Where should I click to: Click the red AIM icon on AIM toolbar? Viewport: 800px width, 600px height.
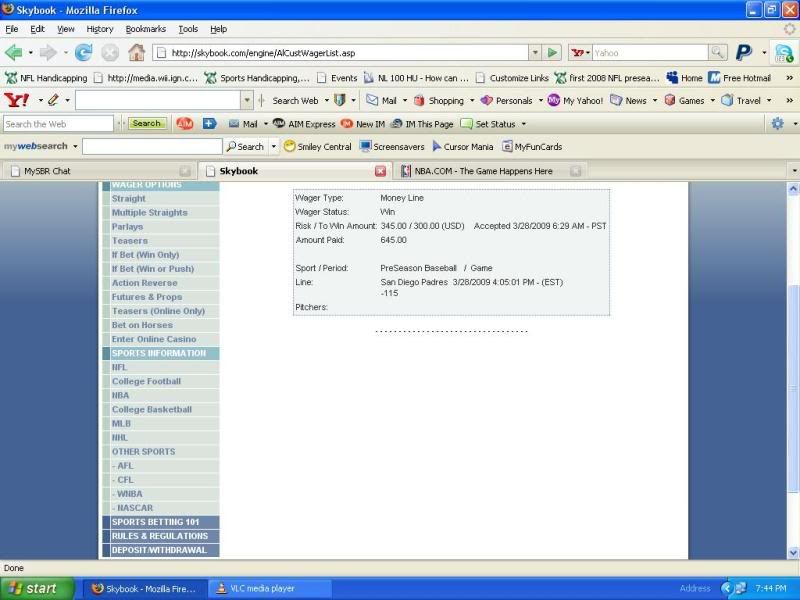(185, 123)
